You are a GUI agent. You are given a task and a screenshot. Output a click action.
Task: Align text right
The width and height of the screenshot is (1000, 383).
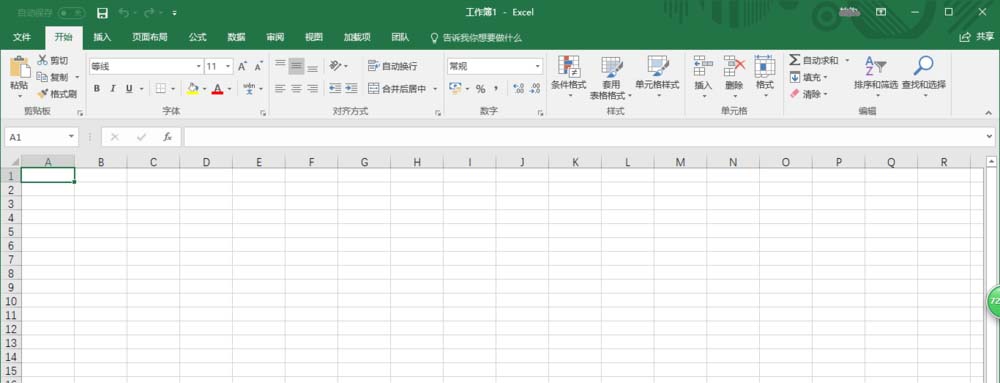[312, 89]
